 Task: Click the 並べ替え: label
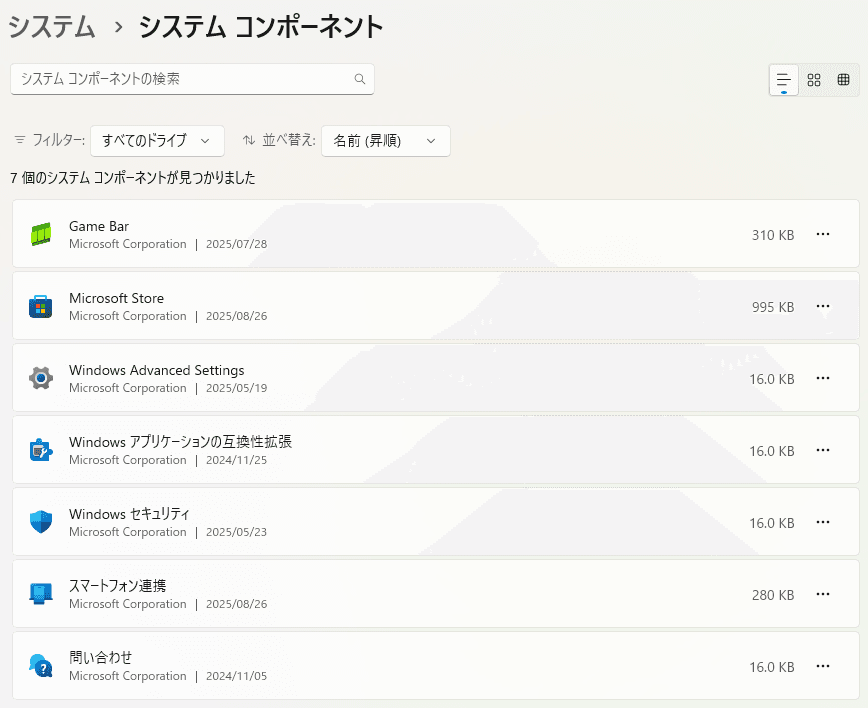click(x=288, y=140)
